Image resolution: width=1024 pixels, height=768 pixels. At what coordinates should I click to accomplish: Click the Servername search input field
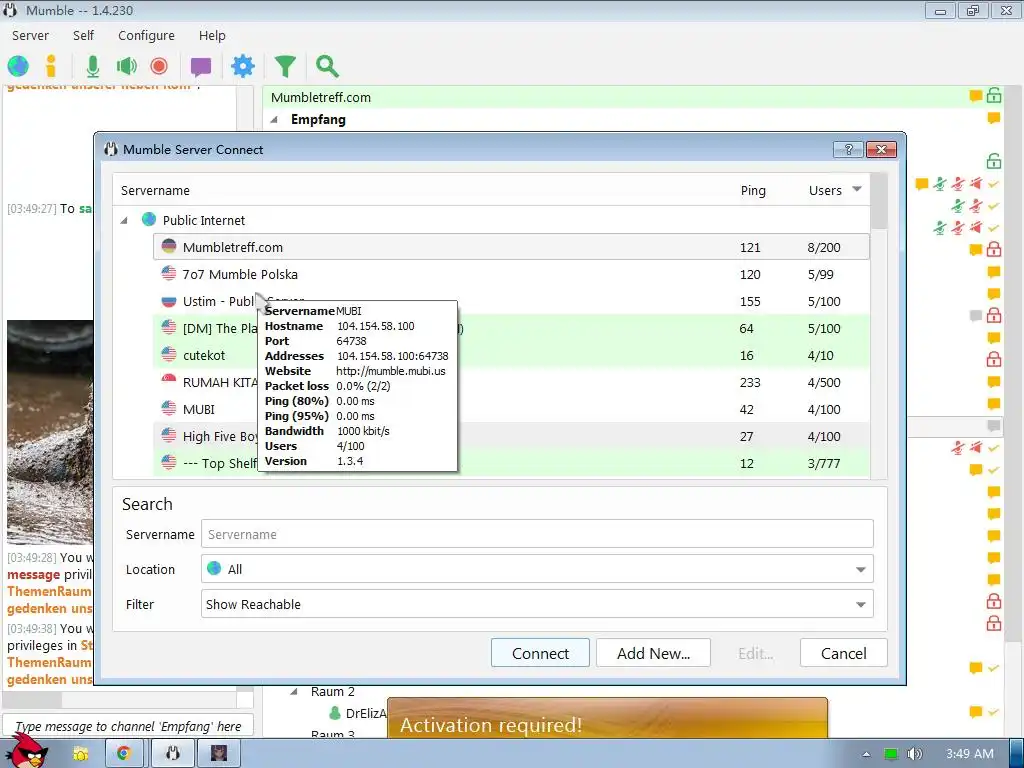537,534
